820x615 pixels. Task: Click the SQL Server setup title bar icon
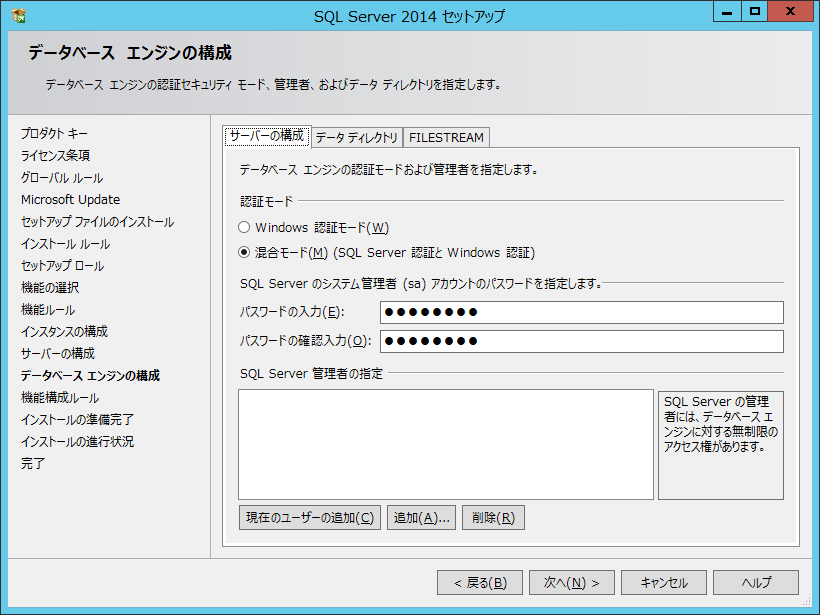tap(19, 15)
